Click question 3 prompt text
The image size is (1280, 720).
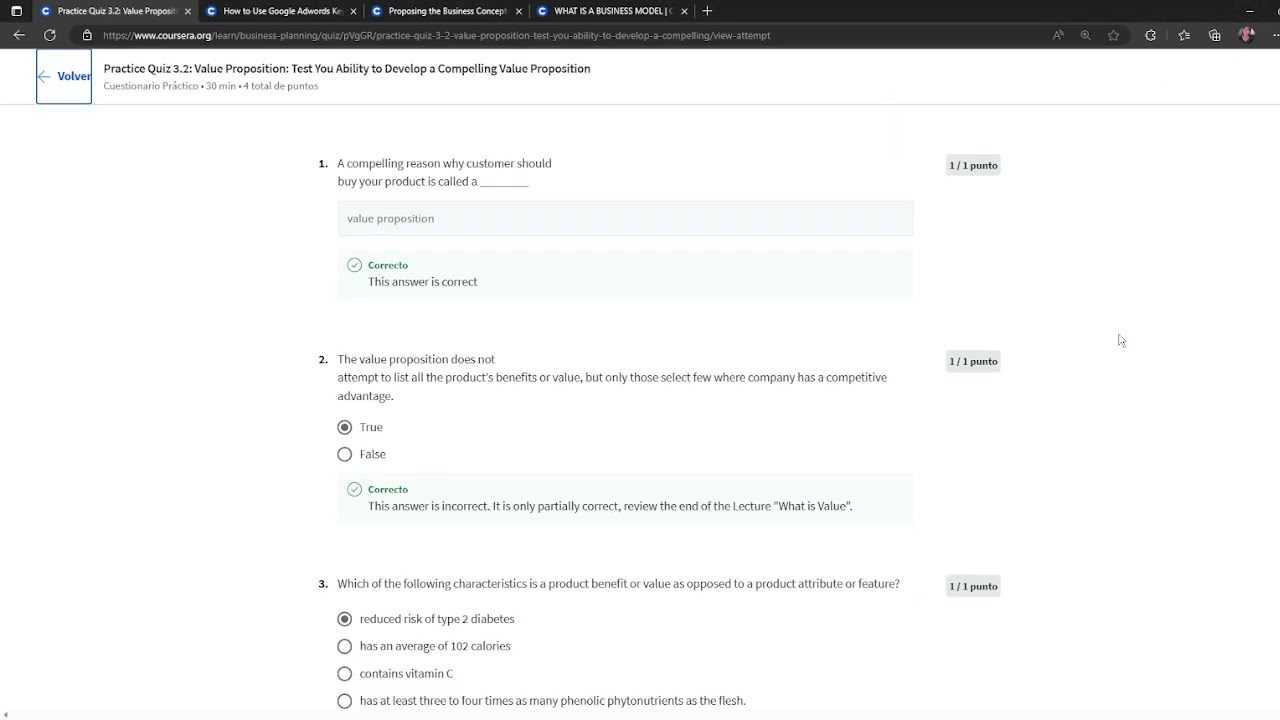tap(618, 584)
